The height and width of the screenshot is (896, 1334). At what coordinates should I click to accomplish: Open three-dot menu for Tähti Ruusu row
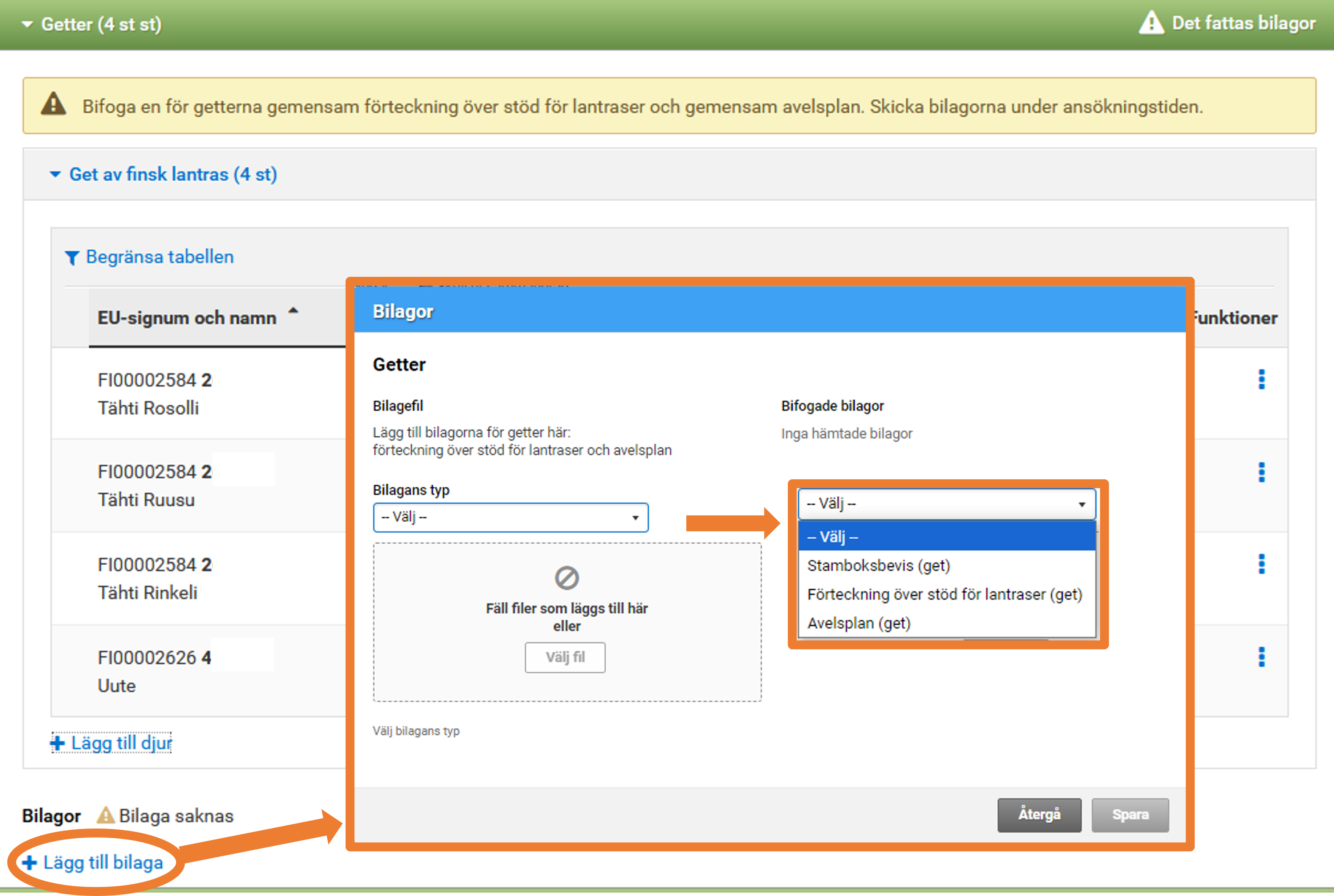(x=1261, y=472)
